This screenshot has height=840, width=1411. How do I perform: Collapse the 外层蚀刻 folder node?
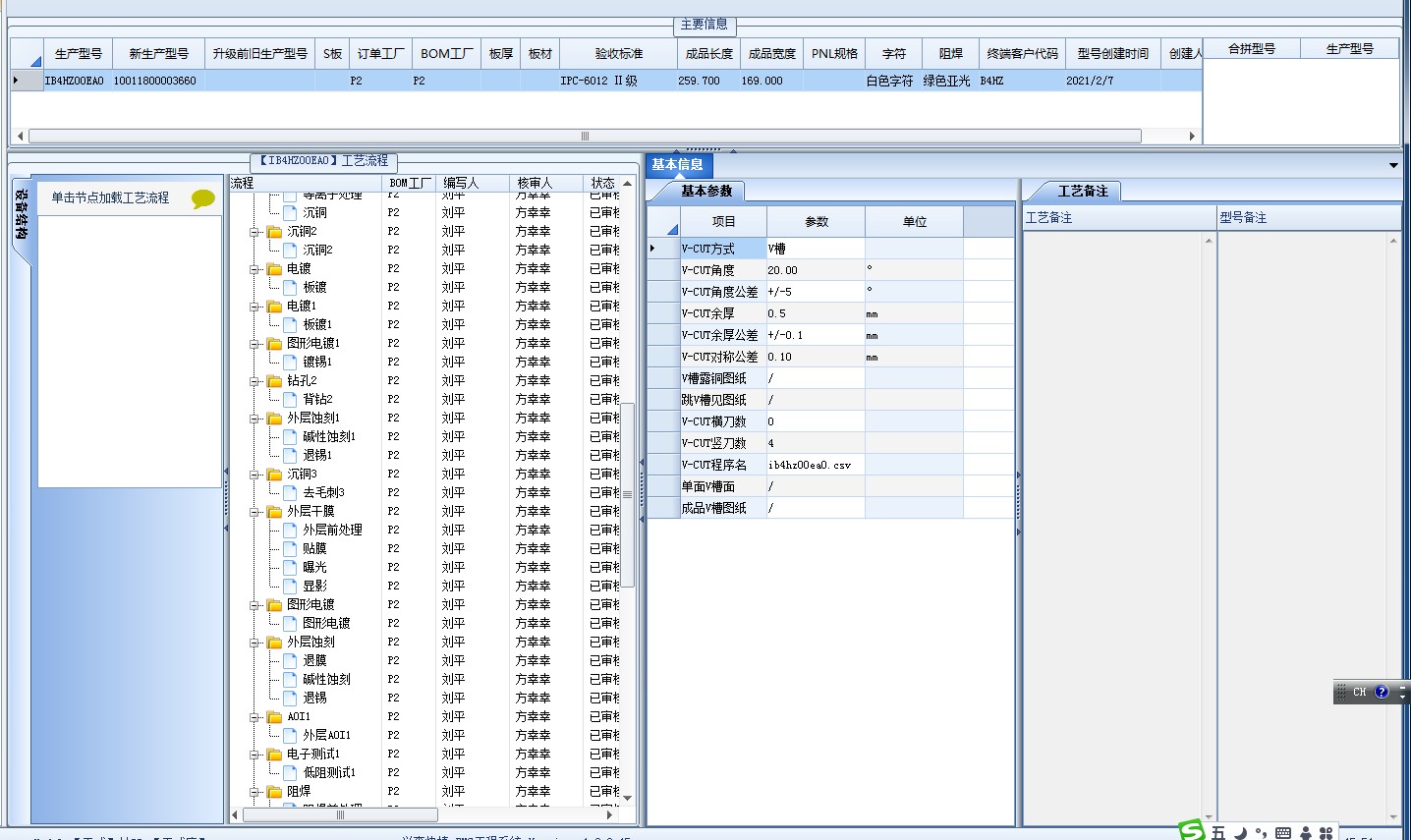click(x=254, y=643)
